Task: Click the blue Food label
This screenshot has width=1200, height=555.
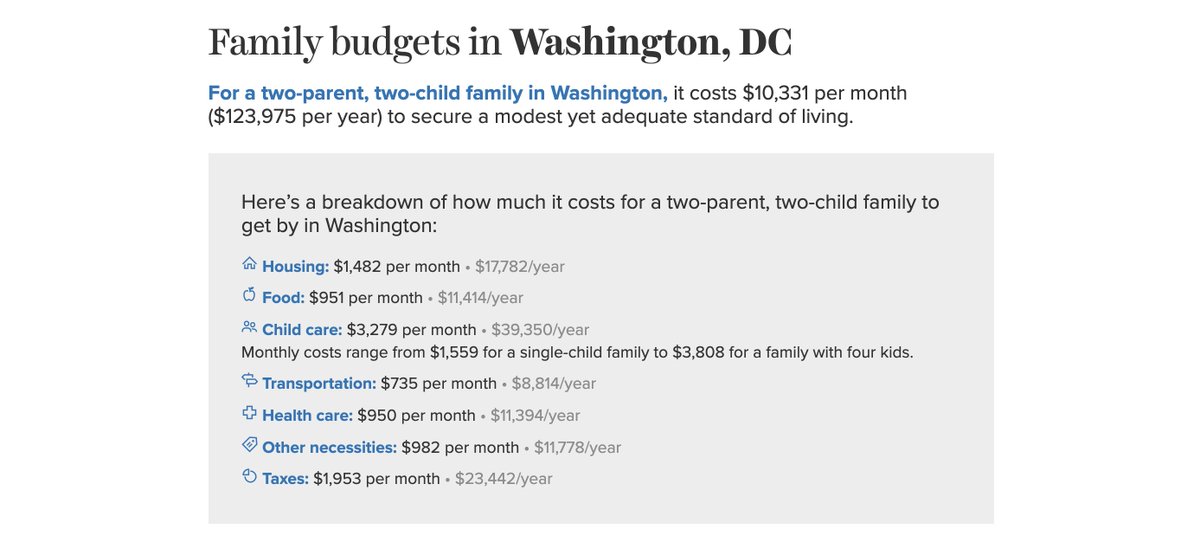Action: pos(283,298)
